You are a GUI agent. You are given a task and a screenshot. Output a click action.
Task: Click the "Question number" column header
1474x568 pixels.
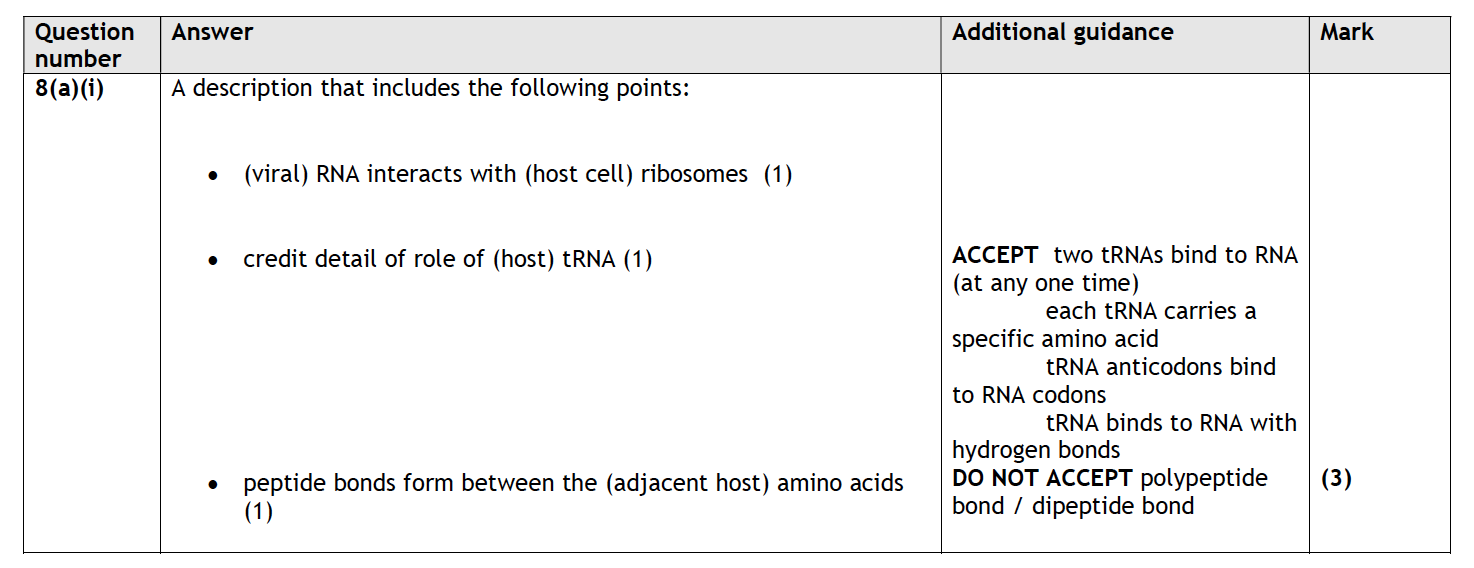[84, 46]
